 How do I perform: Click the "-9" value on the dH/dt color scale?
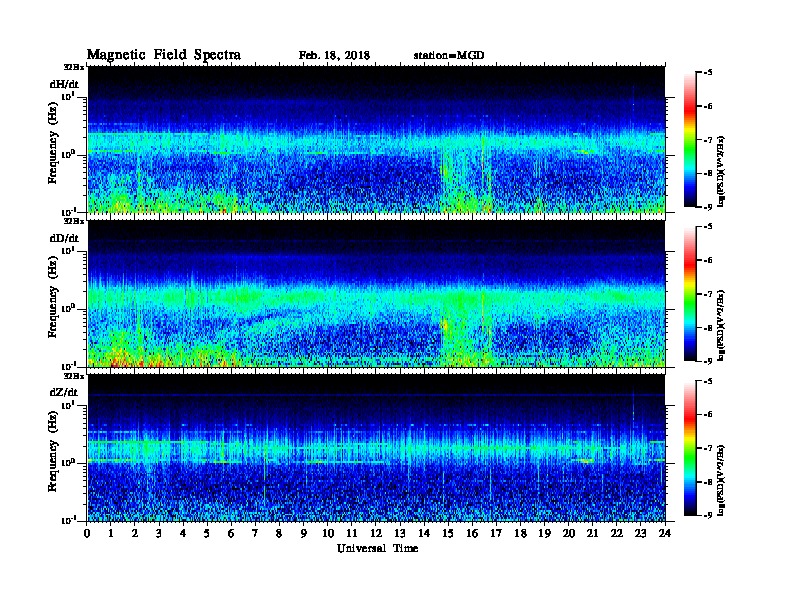tap(708, 207)
